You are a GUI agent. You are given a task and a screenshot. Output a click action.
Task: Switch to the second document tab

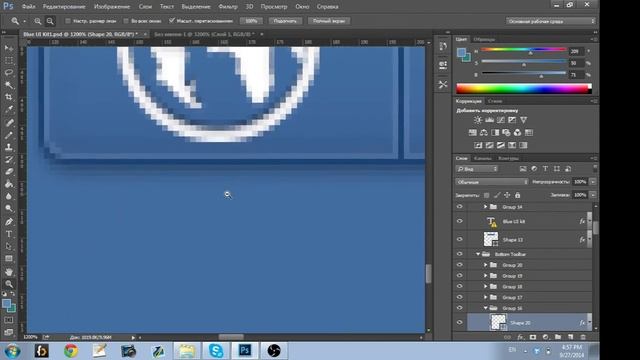pyautogui.click(x=204, y=34)
